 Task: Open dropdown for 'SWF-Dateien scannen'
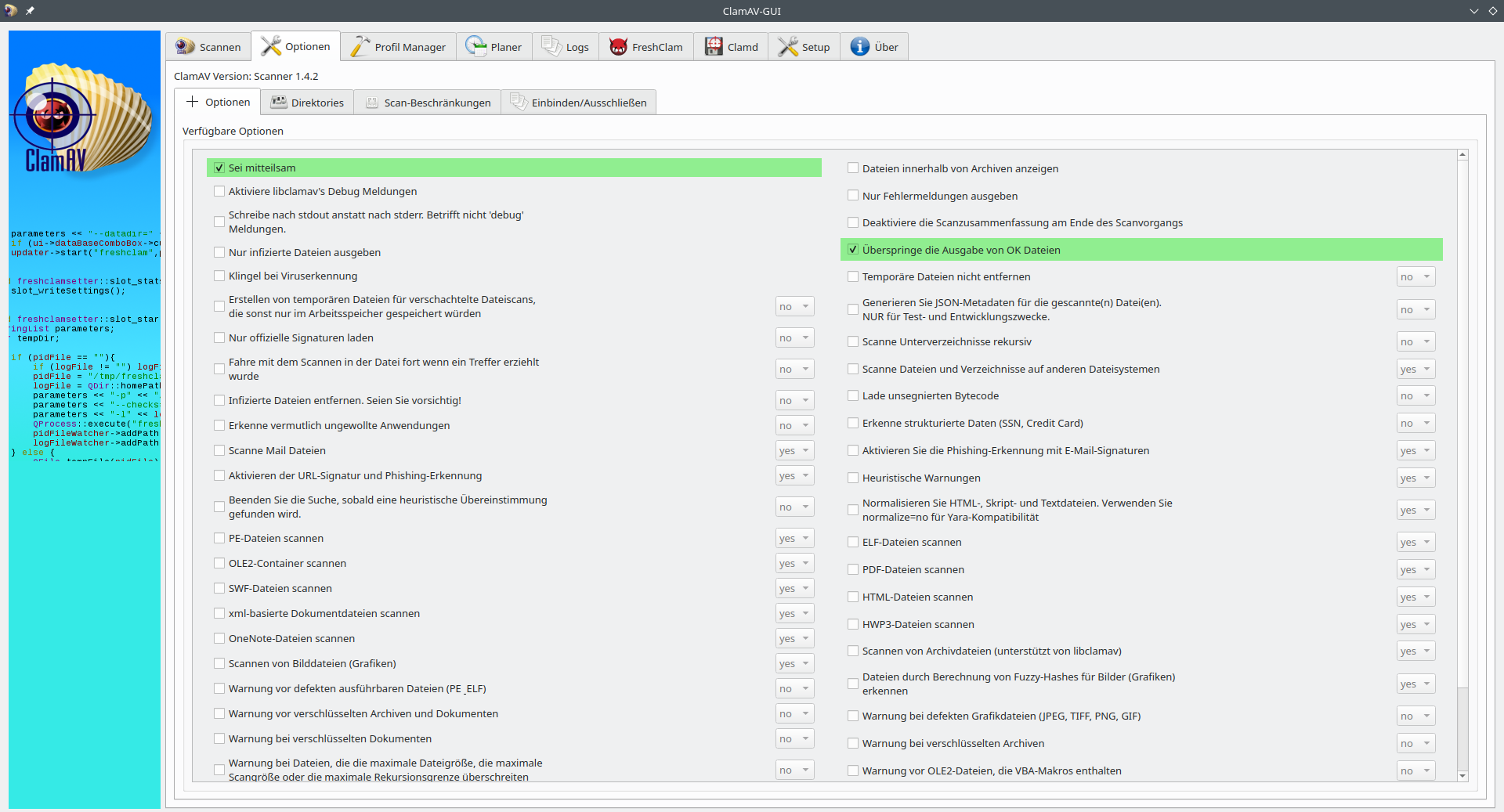coord(794,588)
